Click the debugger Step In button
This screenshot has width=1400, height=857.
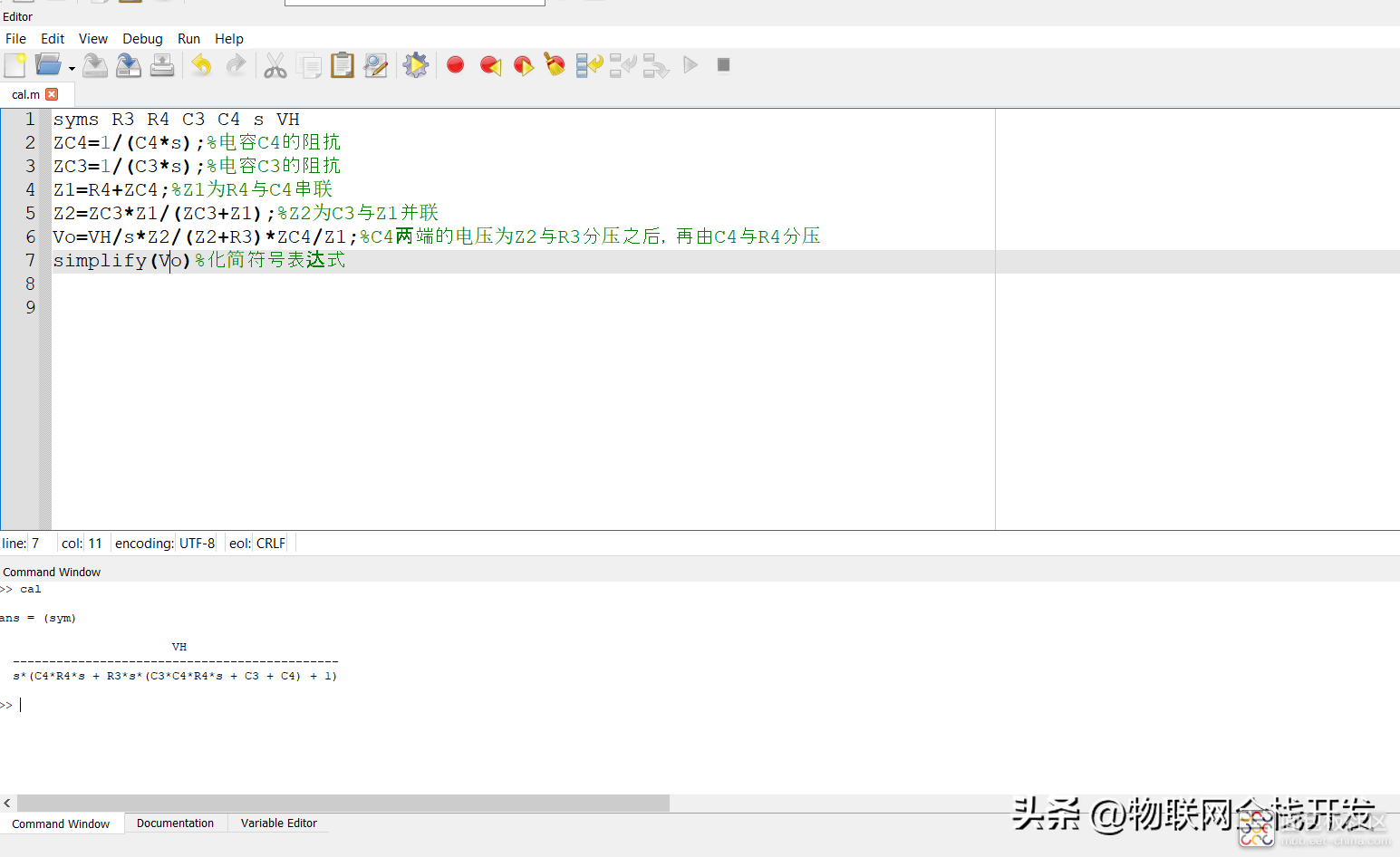[x=623, y=65]
